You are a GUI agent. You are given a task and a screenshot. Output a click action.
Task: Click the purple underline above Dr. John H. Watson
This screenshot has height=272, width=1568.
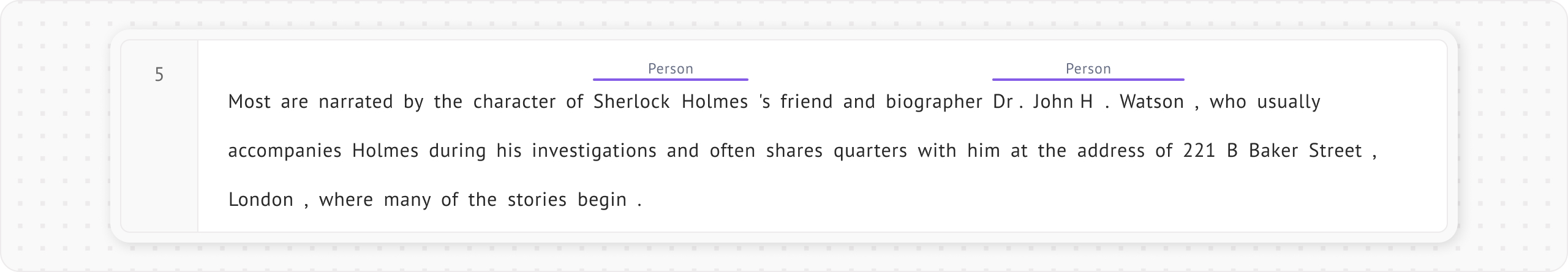click(1088, 80)
